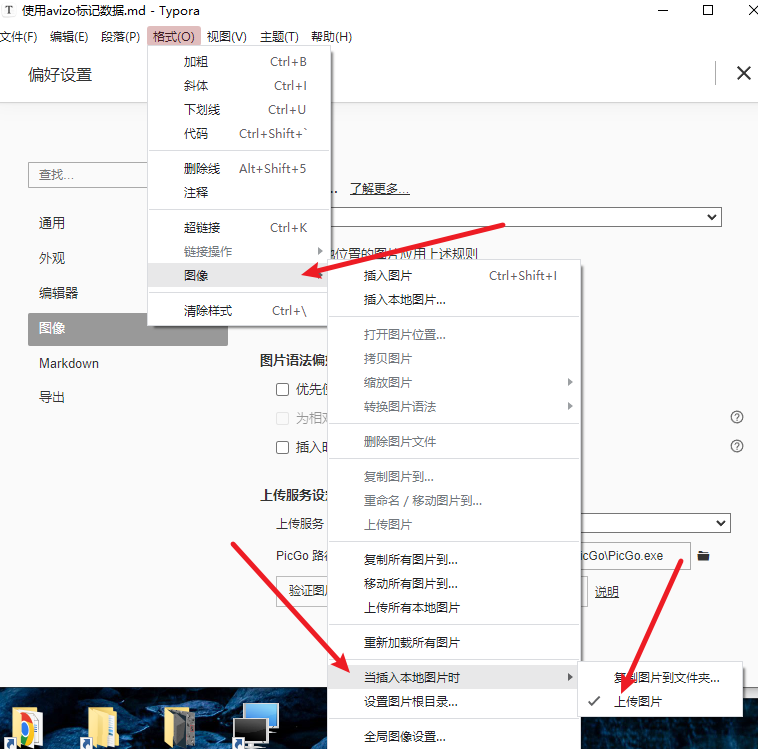Click 上传图片 in image submenu
The width and height of the screenshot is (758, 749).
(x=454, y=525)
